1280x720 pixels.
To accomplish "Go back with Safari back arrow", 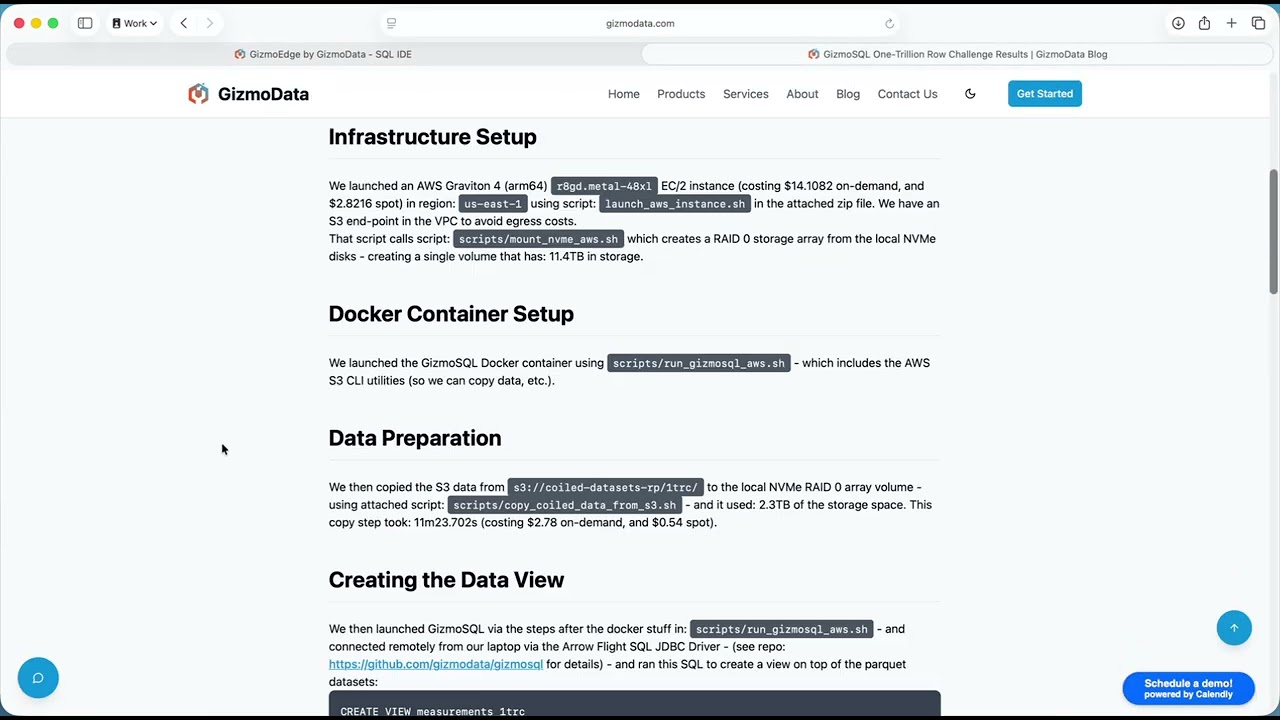I will tap(183, 23).
